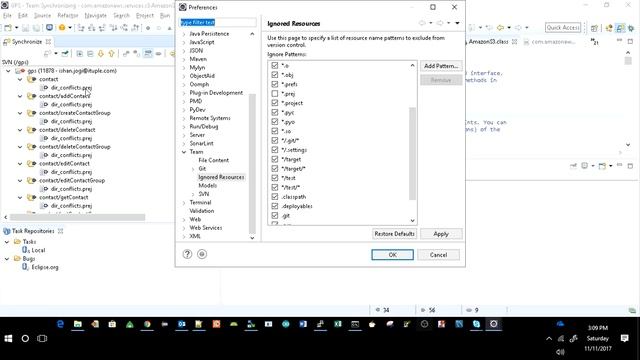The width and height of the screenshot is (640, 360).
Task: Click the import/export preferences icon beside help
Action: click(202, 254)
